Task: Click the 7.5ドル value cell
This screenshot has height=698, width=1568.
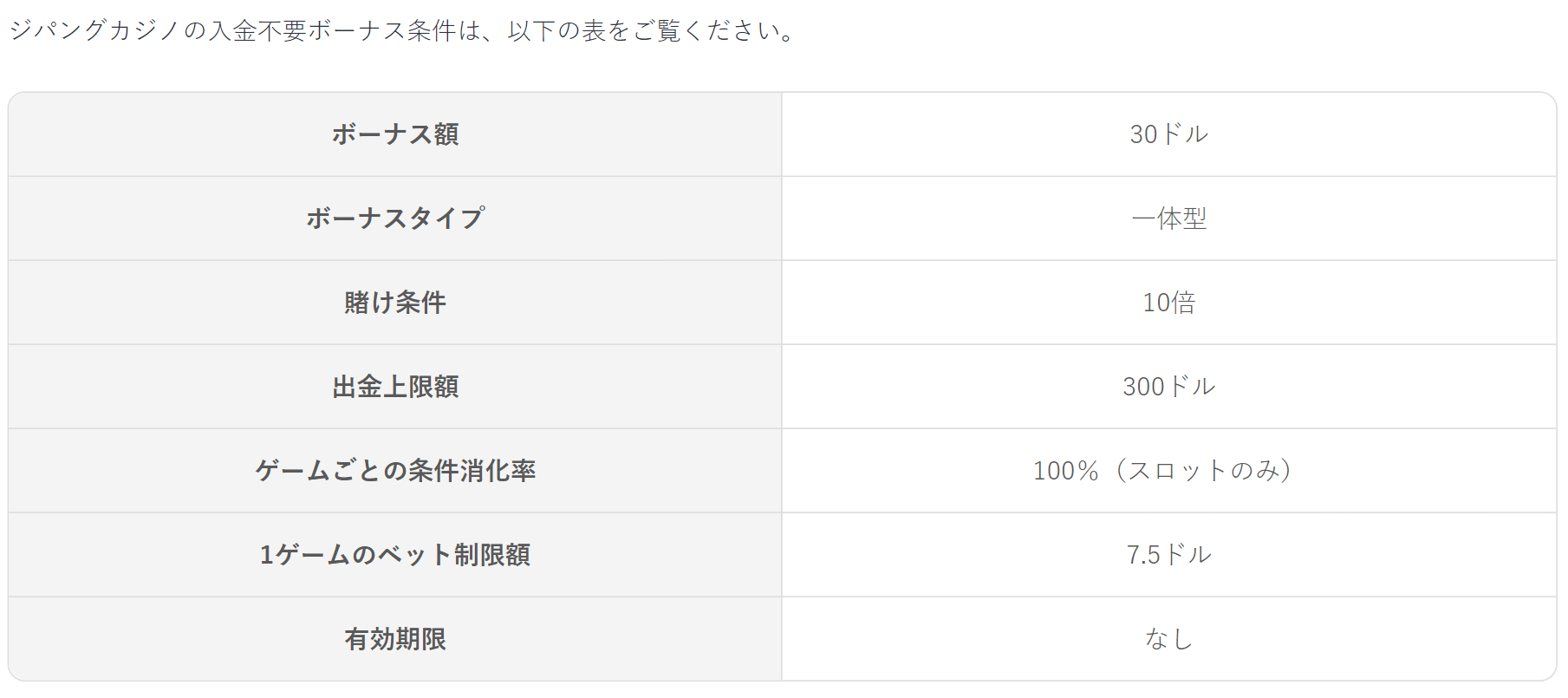Action: [1169, 555]
